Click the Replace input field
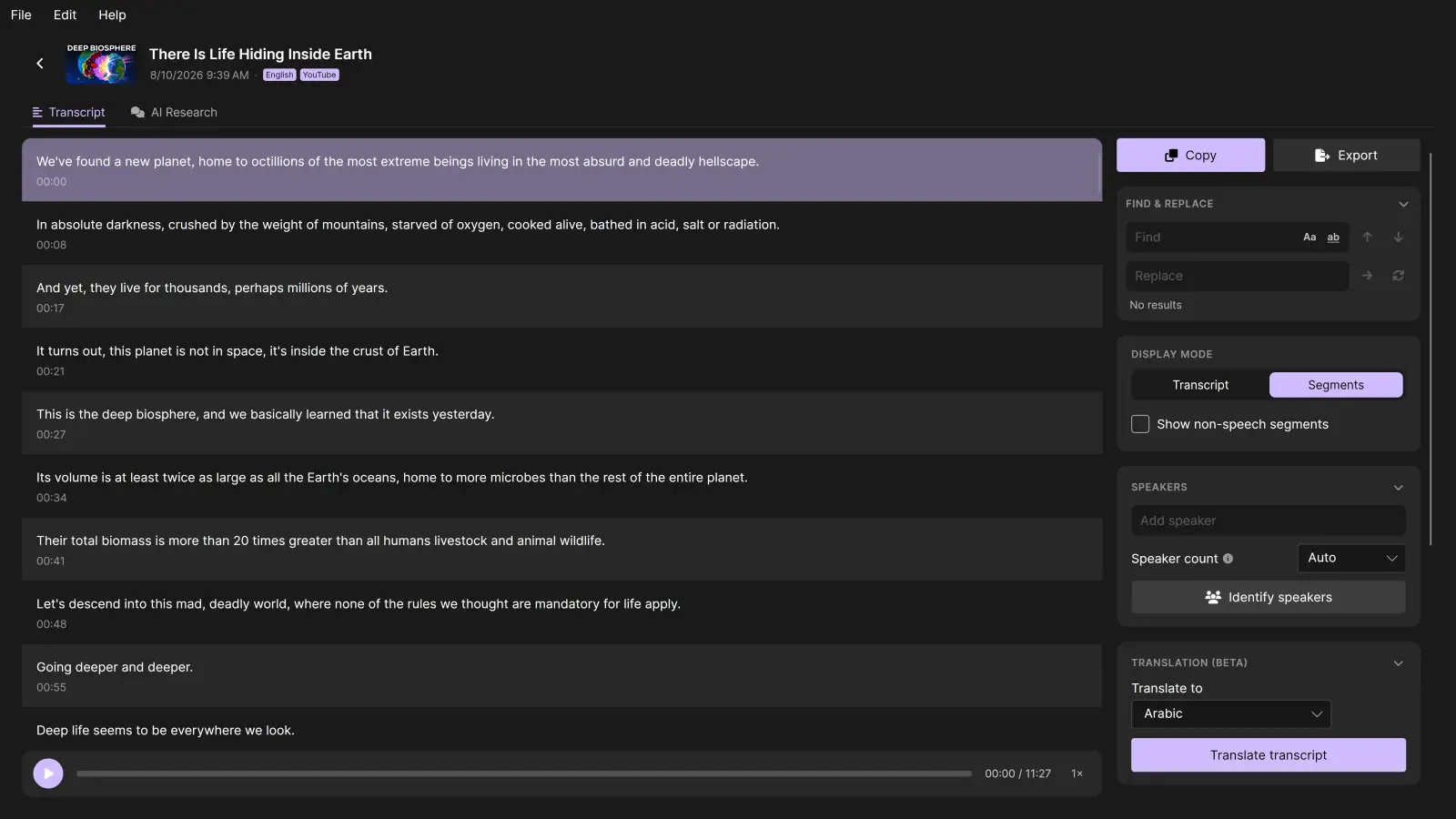 click(1237, 276)
